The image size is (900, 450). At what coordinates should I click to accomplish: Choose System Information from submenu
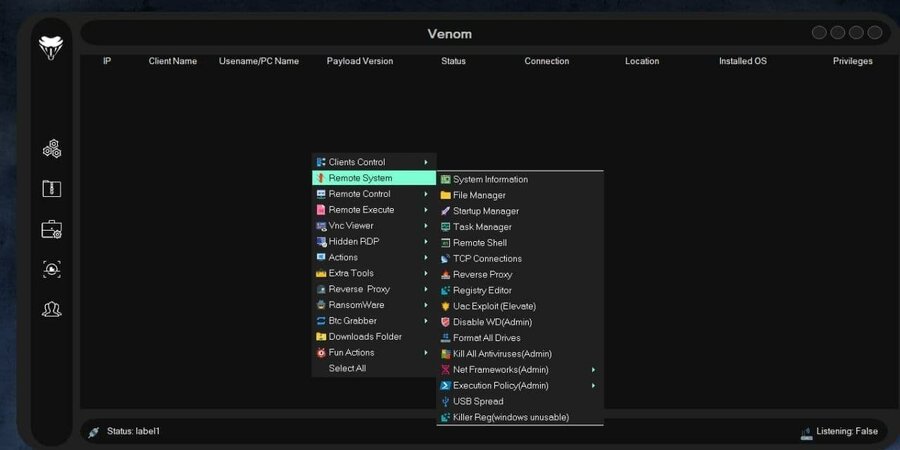coord(490,180)
